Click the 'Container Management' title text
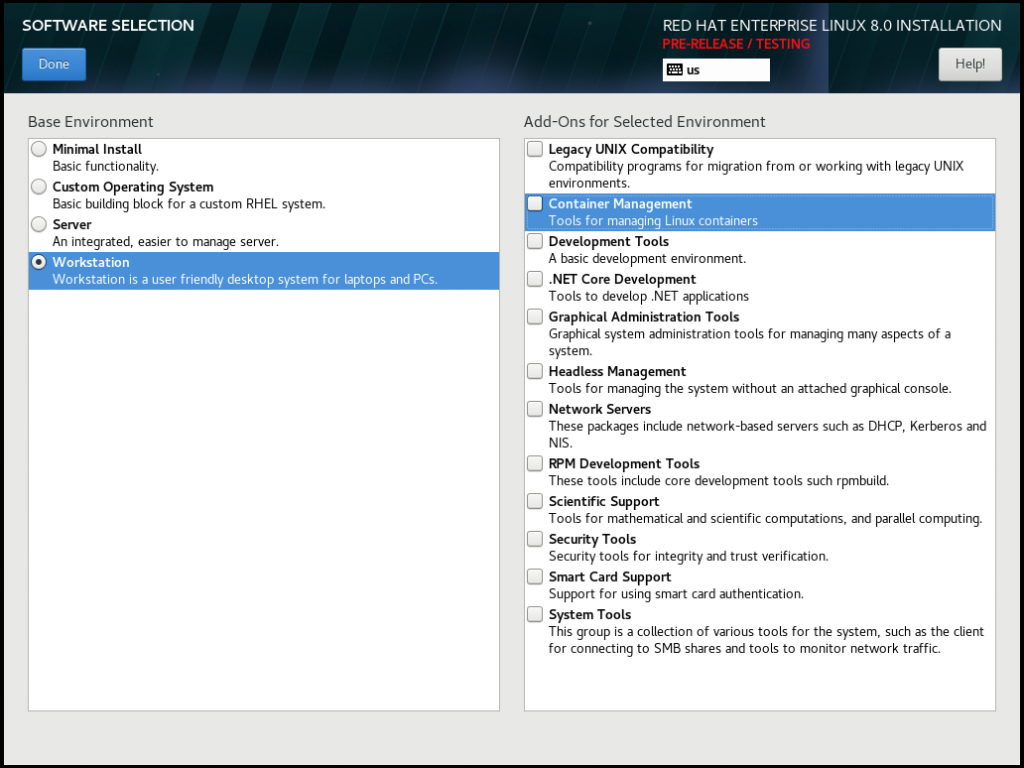Viewport: 1024px width, 768px height. coord(620,204)
